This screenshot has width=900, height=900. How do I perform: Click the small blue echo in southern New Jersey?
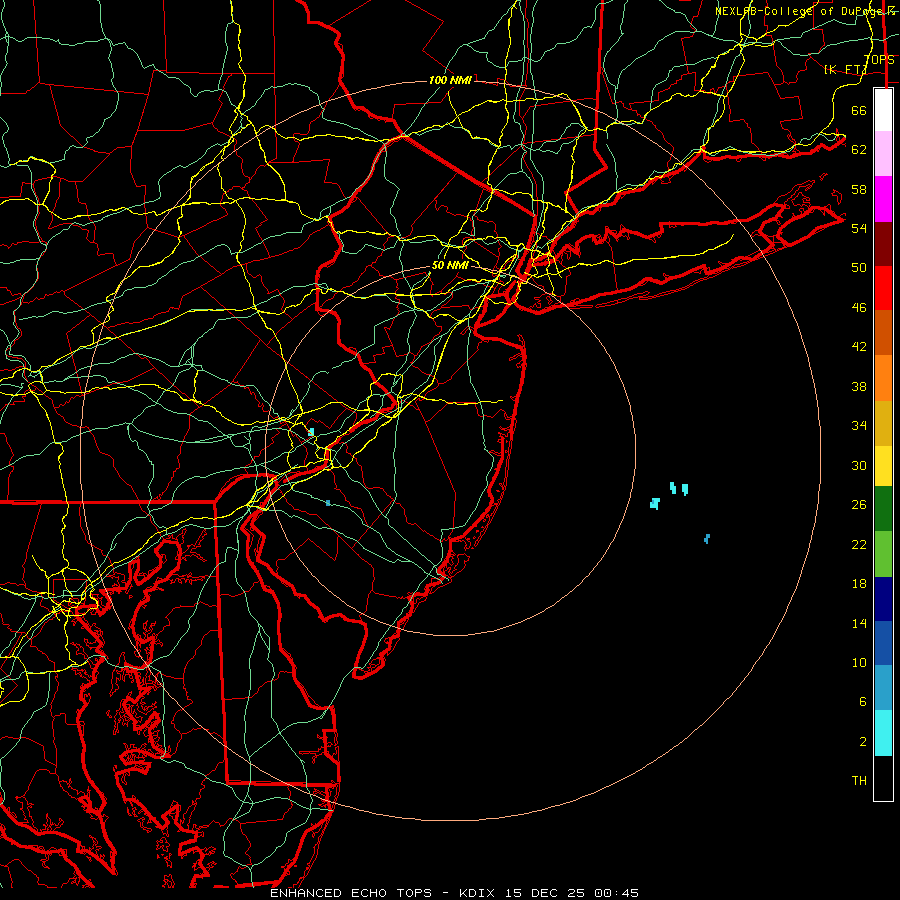pyautogui.click(x=328, y=503)
